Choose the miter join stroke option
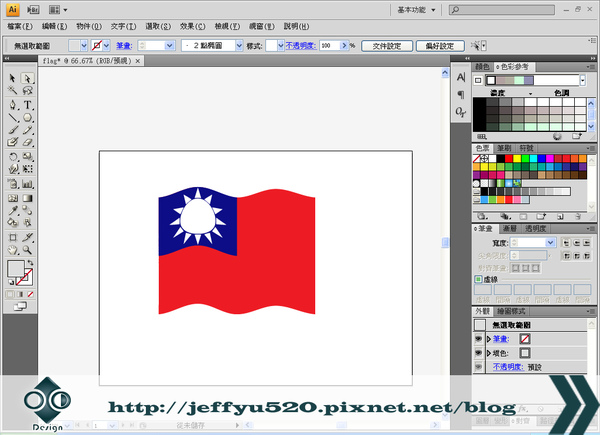Image resolution: width=600 pixels, height=435 pixels. 566,255
